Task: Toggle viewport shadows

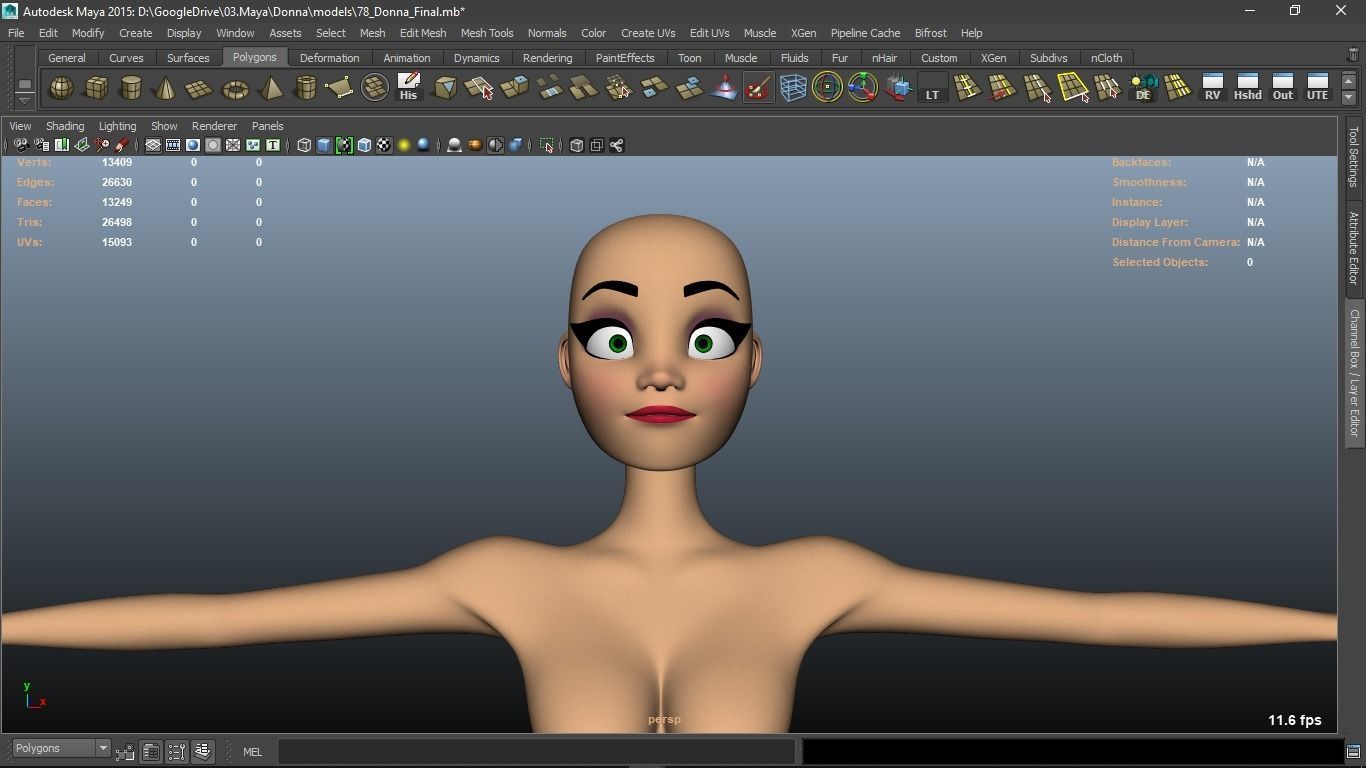Action: point(424,145)
